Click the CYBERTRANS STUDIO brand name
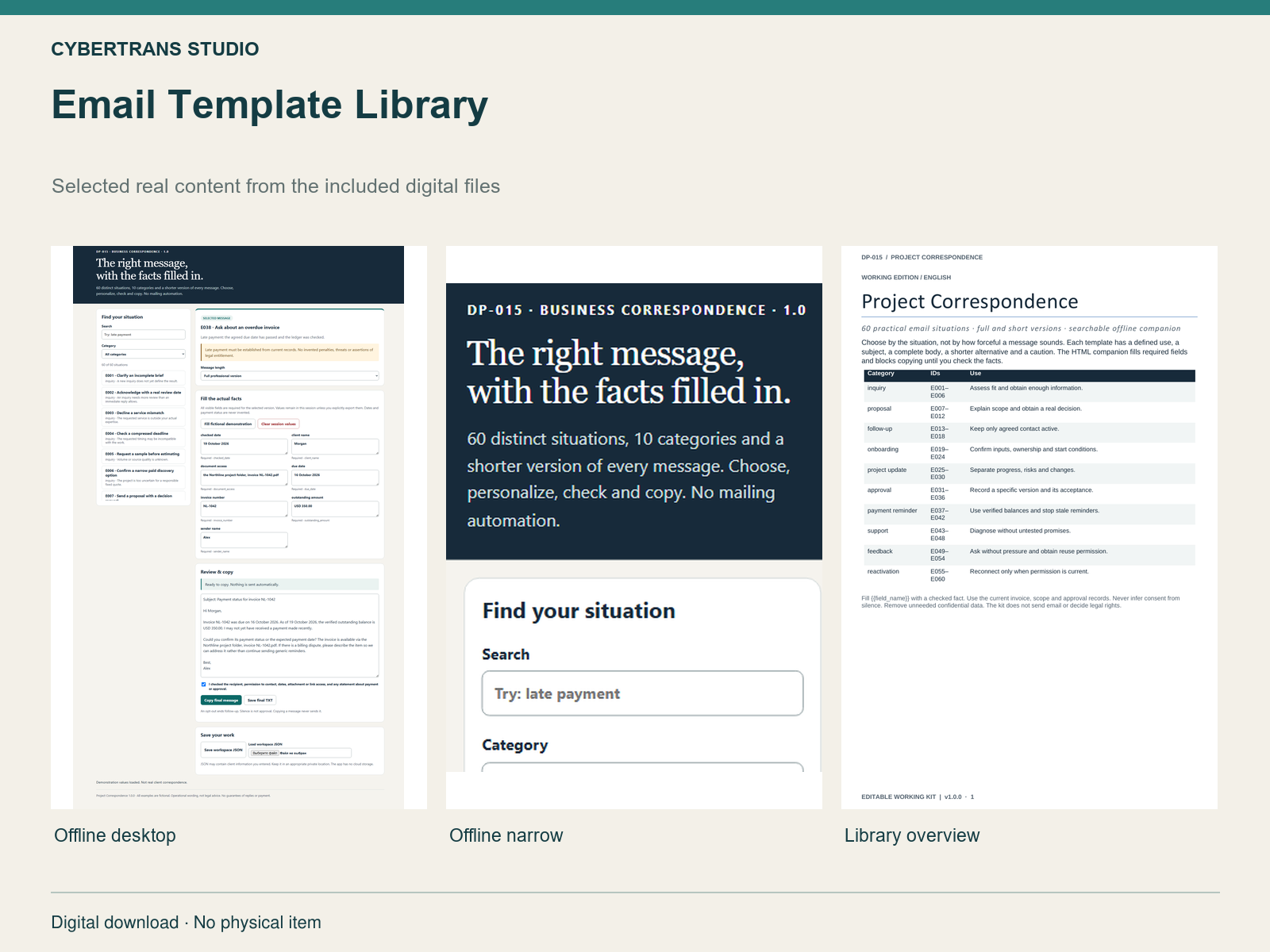This screenshot has width=1270, height=952. coord(155,49)
